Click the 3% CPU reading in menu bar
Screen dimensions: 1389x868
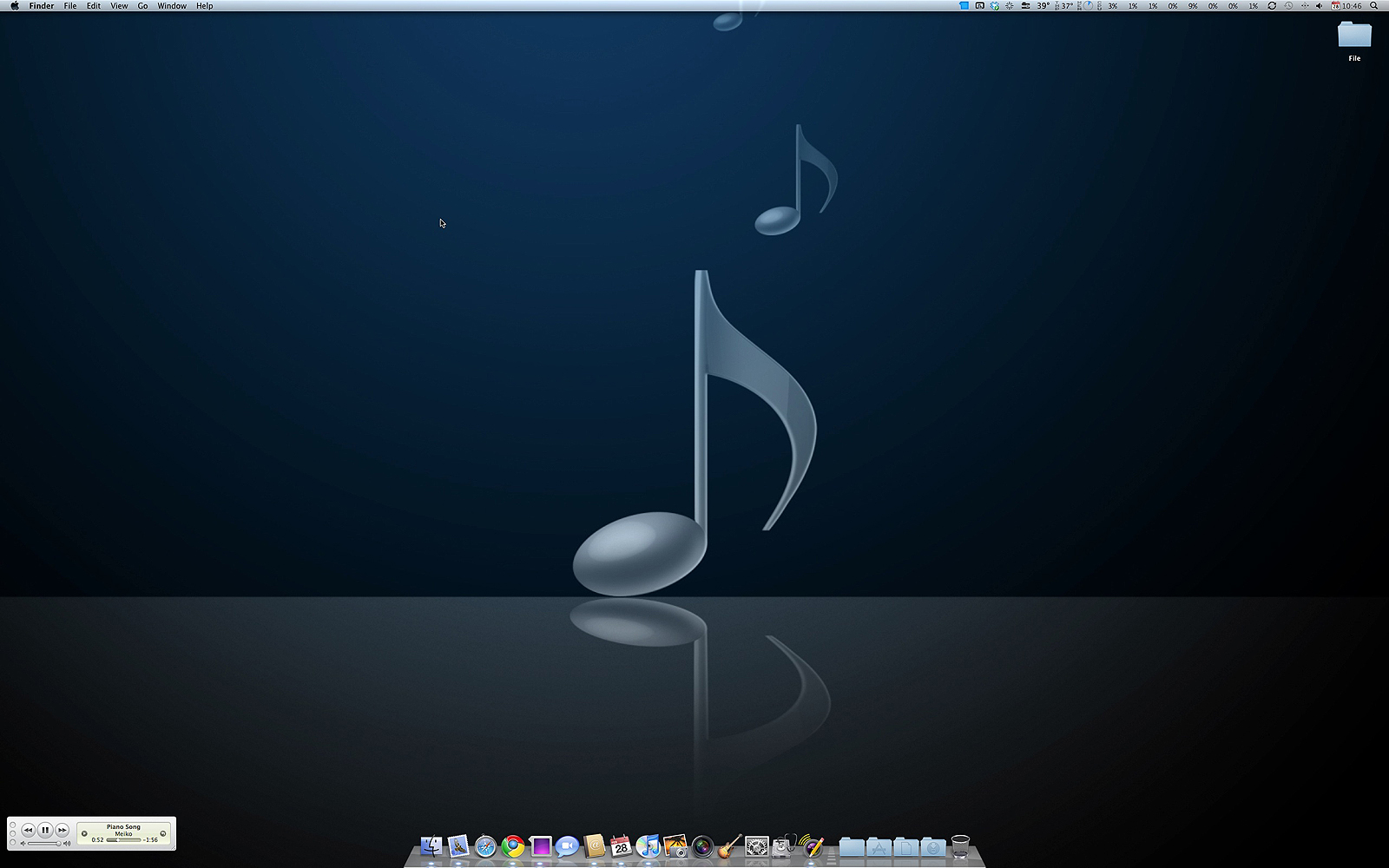point(1113,6)
